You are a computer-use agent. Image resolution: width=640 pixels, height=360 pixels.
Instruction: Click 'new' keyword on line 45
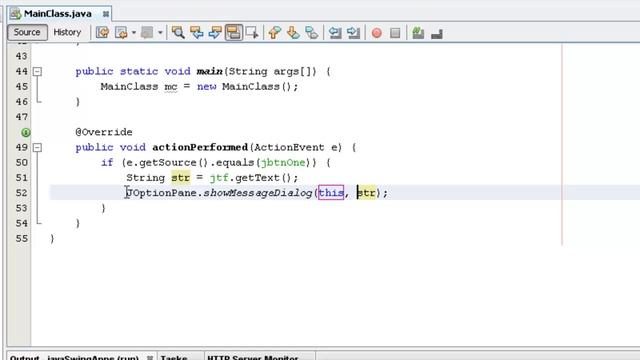pos(206,87)
